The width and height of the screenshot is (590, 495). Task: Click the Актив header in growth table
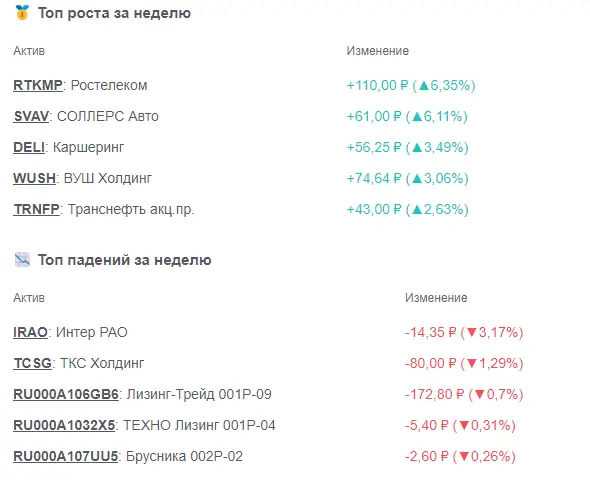[x=29, y=51]
